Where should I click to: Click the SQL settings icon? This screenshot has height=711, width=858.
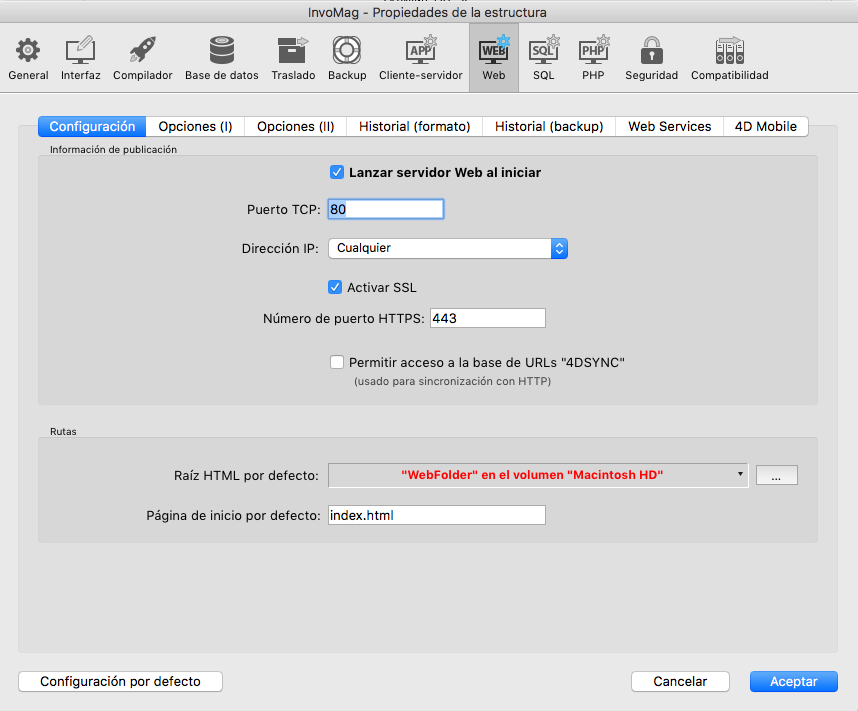(543, 50)
